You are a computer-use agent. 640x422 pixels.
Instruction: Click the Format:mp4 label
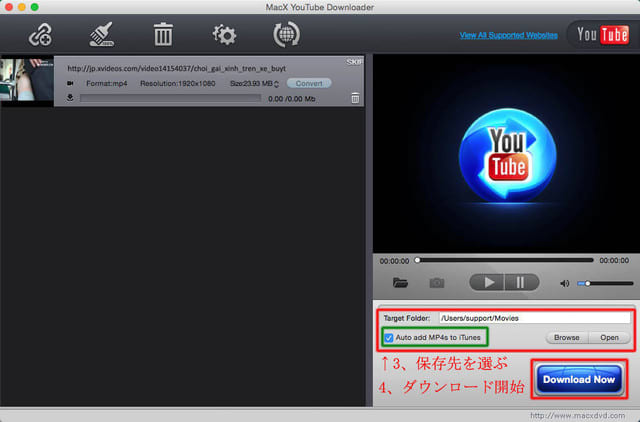coord(107,83)
